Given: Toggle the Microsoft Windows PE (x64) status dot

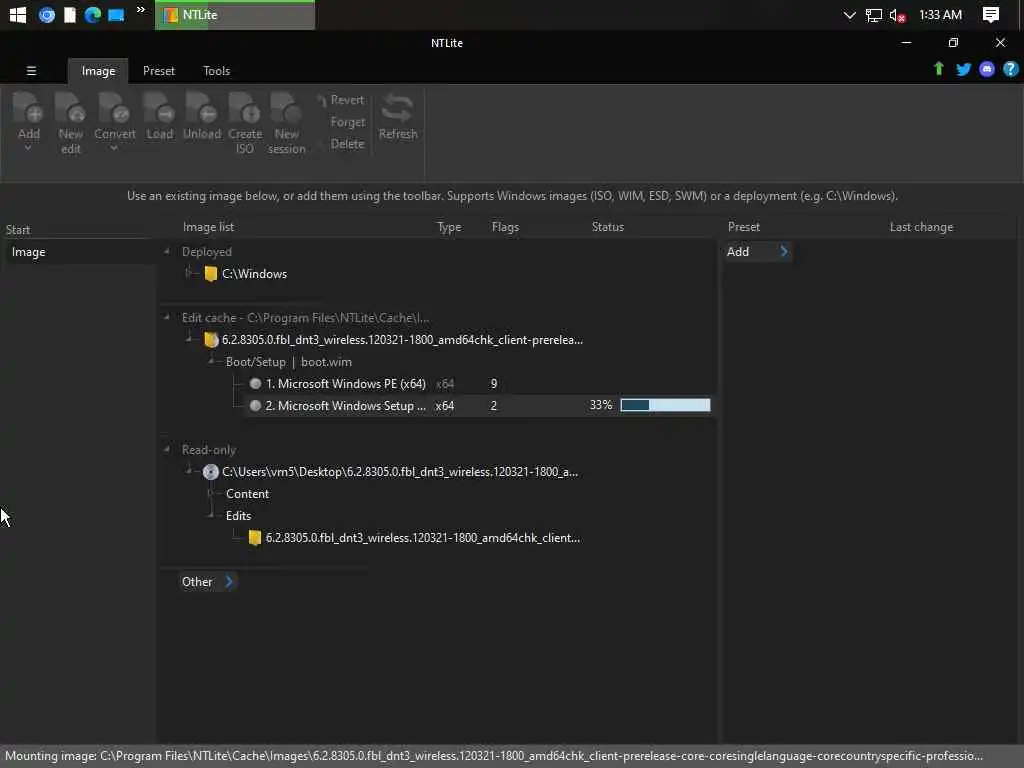Looking at the screenshot, I should [255, 383].
